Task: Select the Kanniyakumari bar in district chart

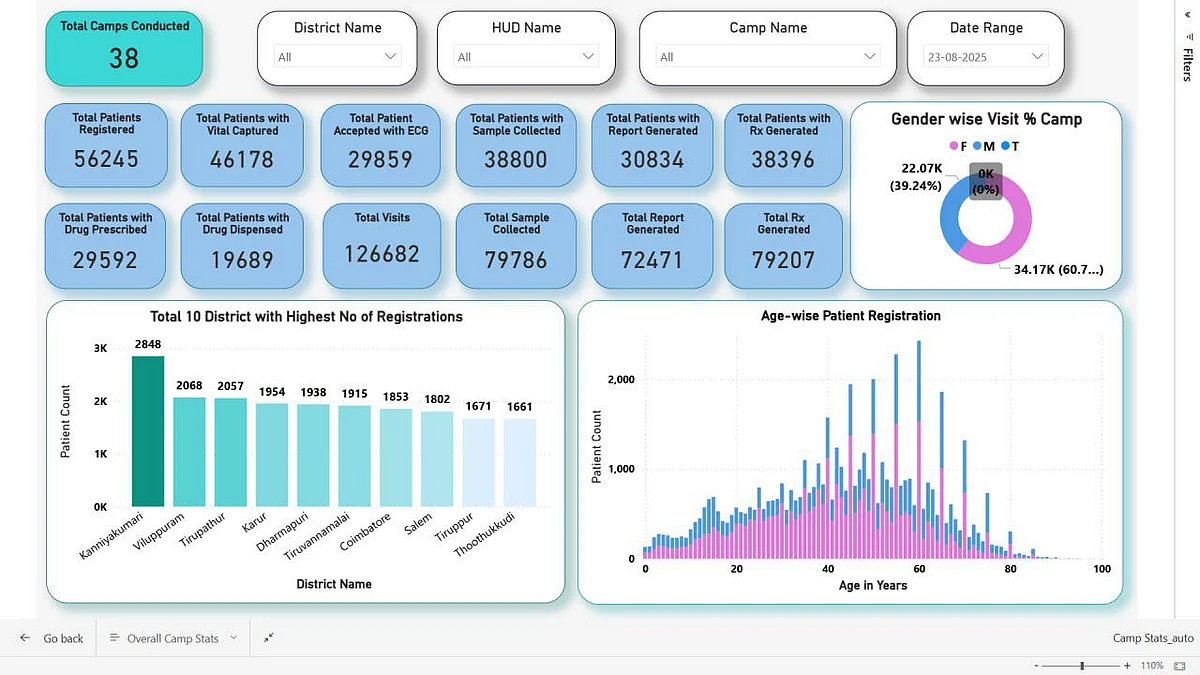Action: point(147,431)
